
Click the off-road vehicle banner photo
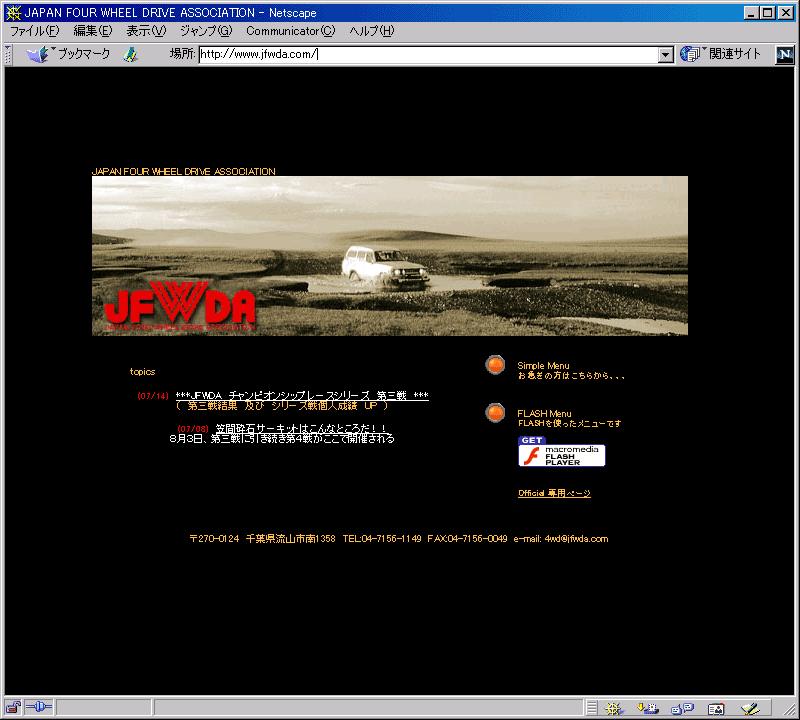390,256
